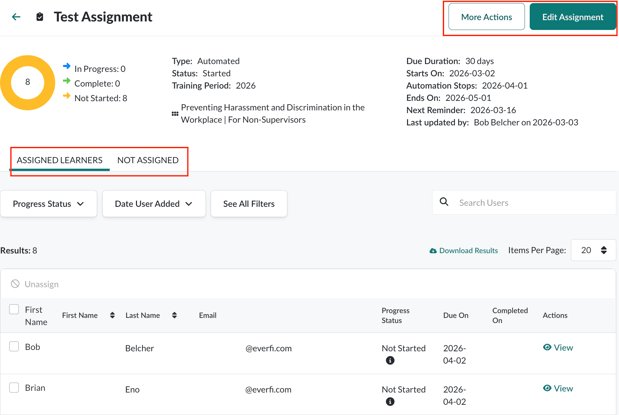Viewport: 619px width, 415px height.
Task: Select the checkbox for Bob Belcher
Action: 14,347
